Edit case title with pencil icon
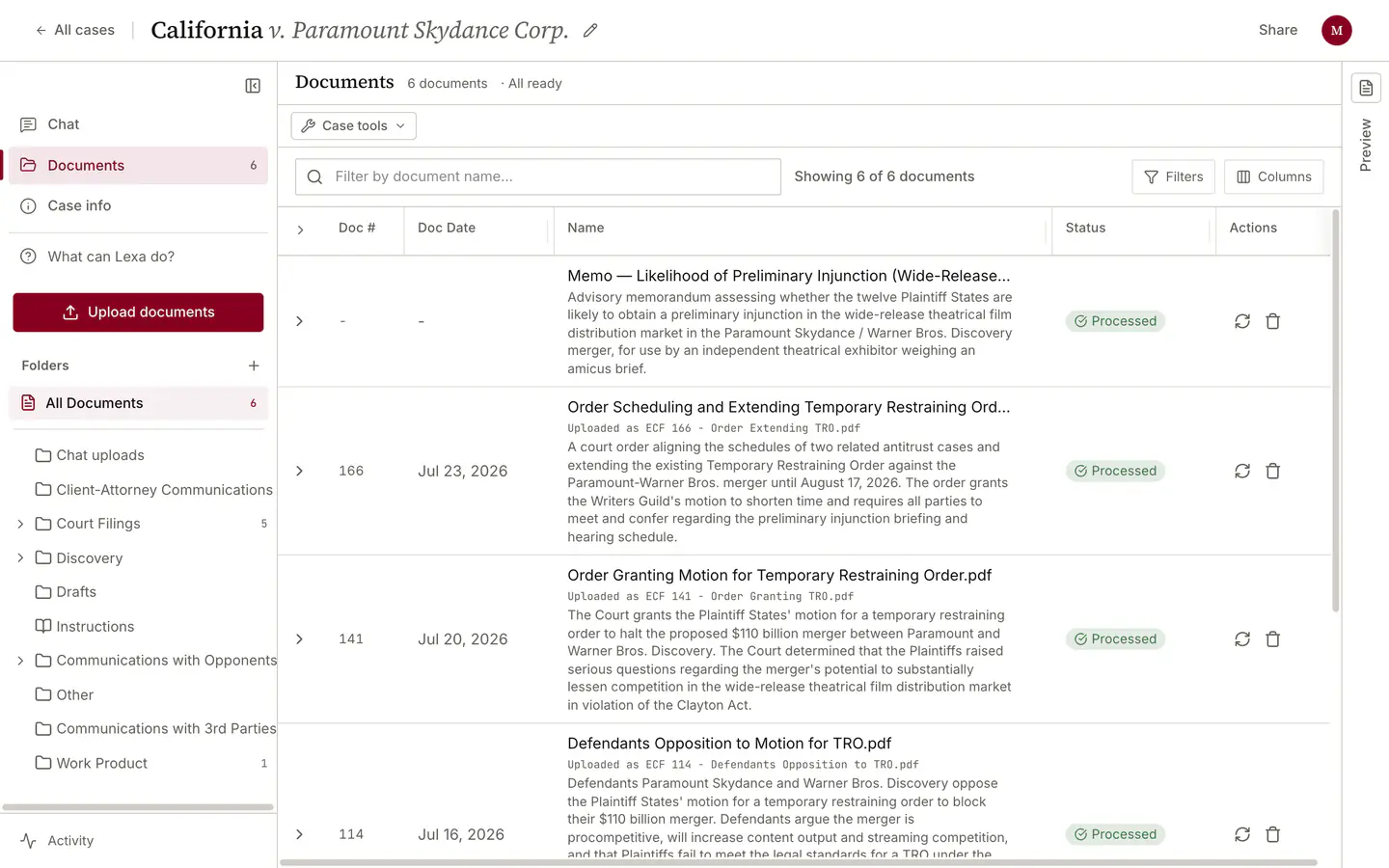The width and height of the screenshot is (1389, 868). [590, 31]
